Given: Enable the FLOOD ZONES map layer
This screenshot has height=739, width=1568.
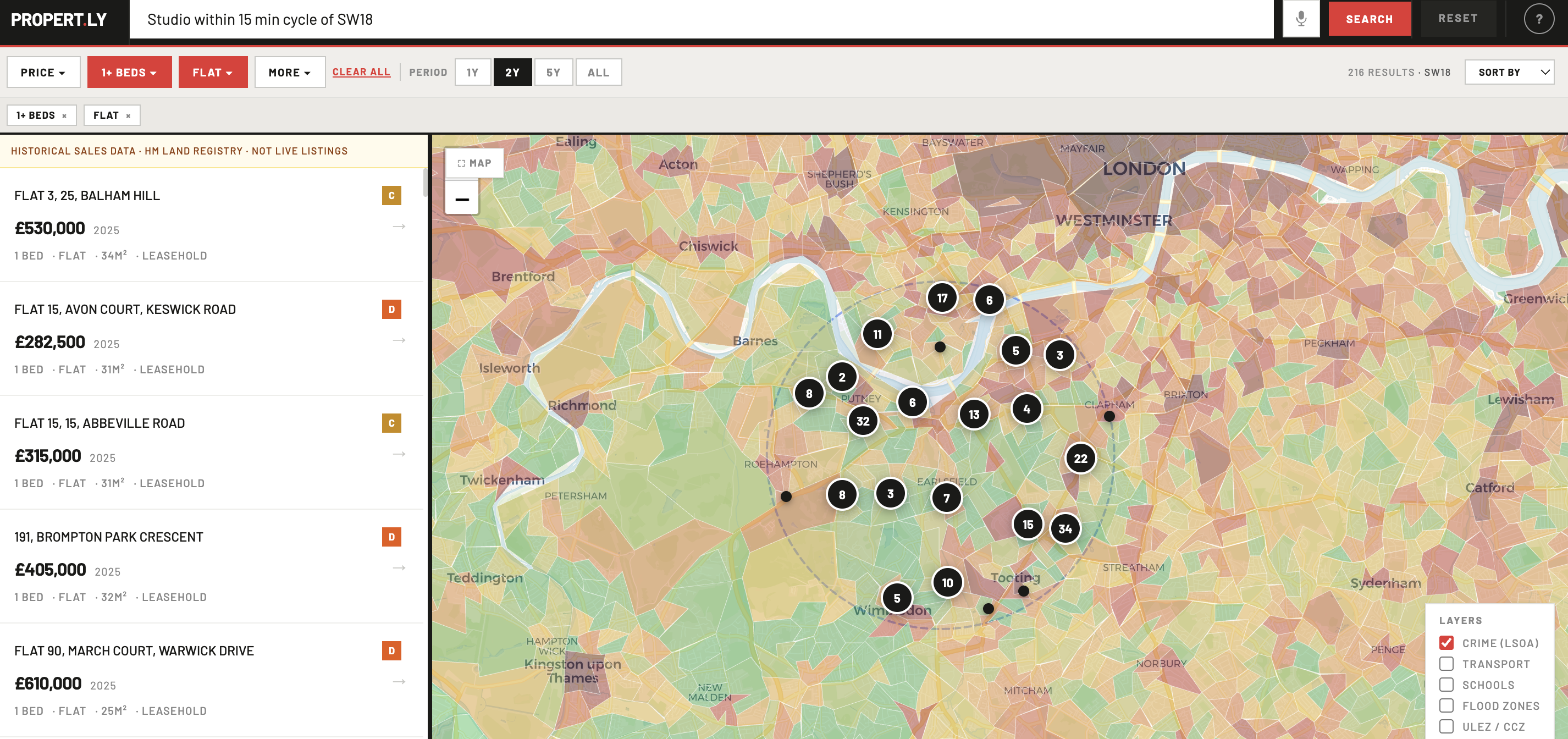Looking at the screenshot, I should [1447, 705].
